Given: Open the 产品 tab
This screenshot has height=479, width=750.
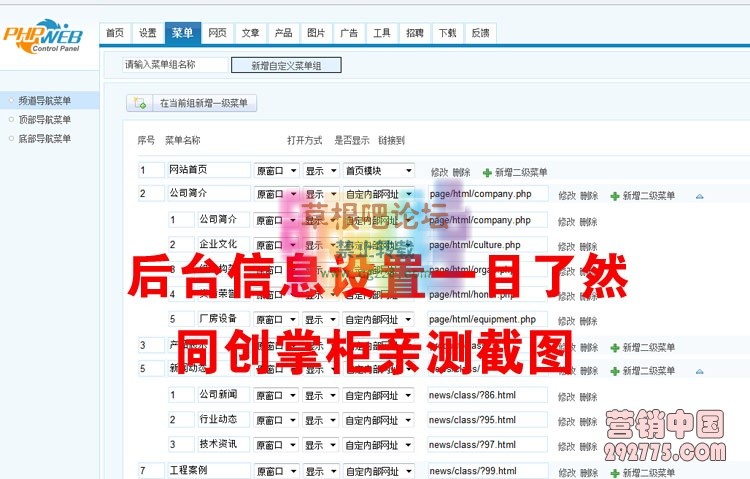Looking at the screenshot, I should coord(284,33).
